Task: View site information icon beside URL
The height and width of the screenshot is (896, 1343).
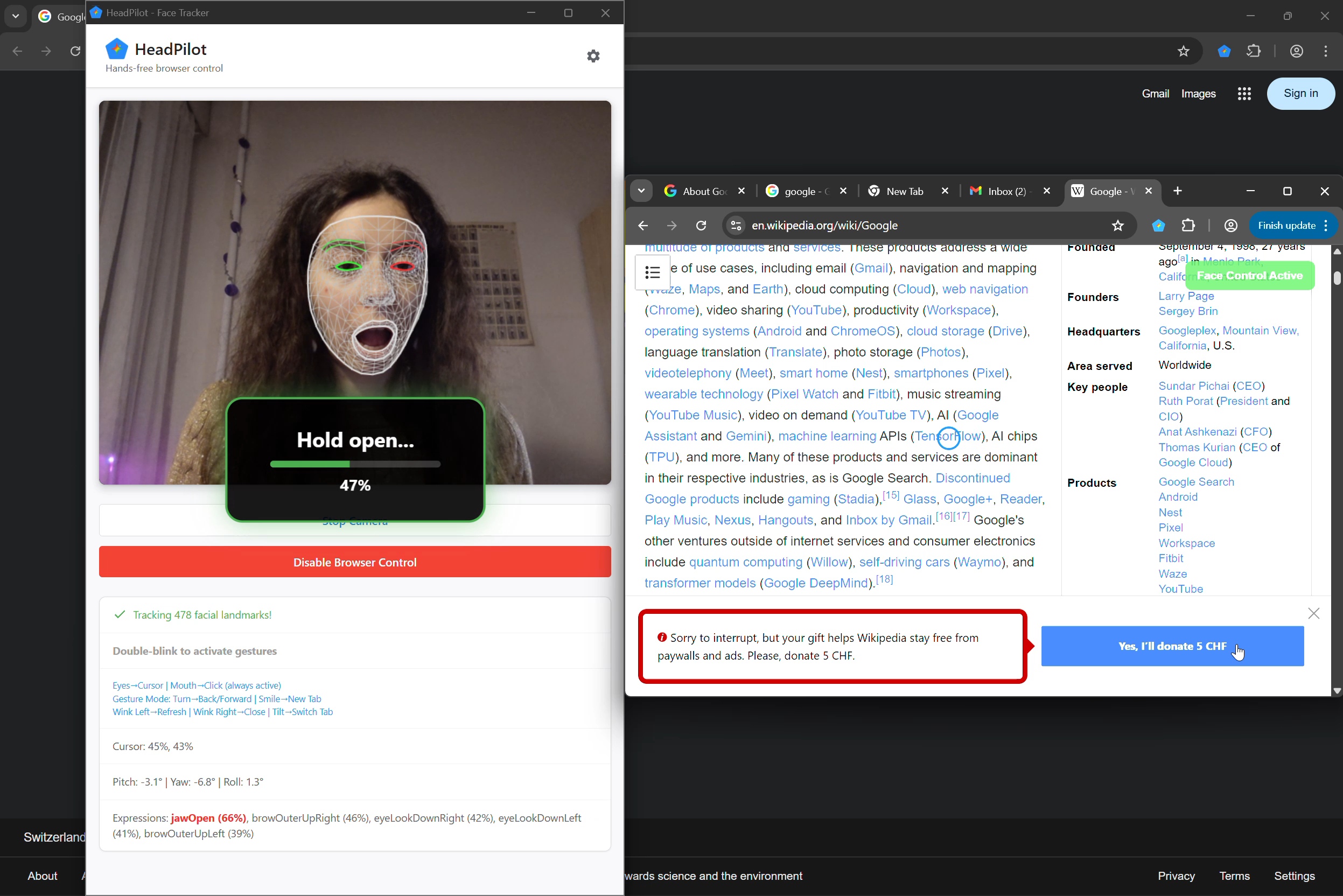Action: [x=736, y=226]
